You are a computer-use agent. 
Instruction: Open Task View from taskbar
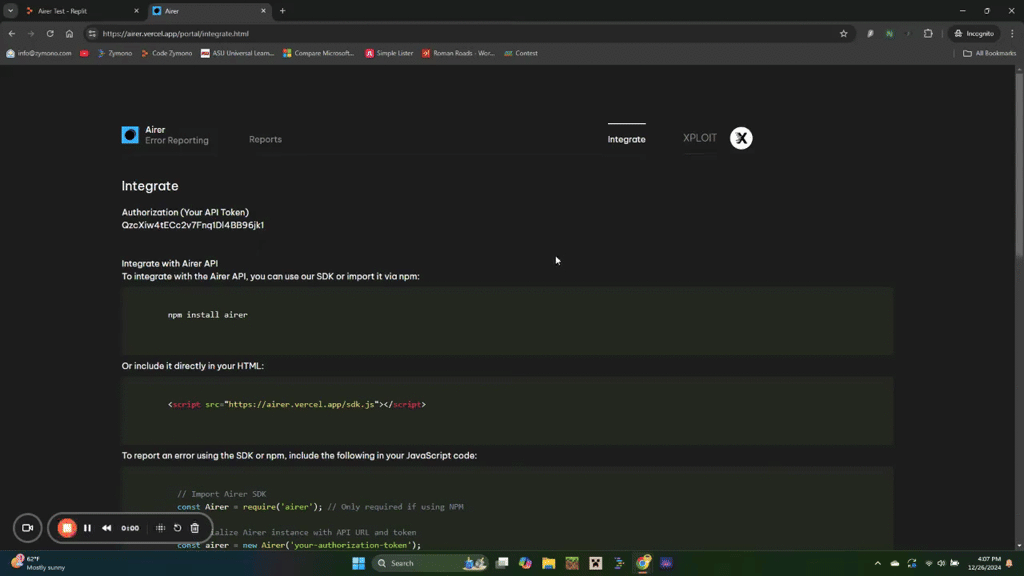pyautogui.click(x=502, y=563)
